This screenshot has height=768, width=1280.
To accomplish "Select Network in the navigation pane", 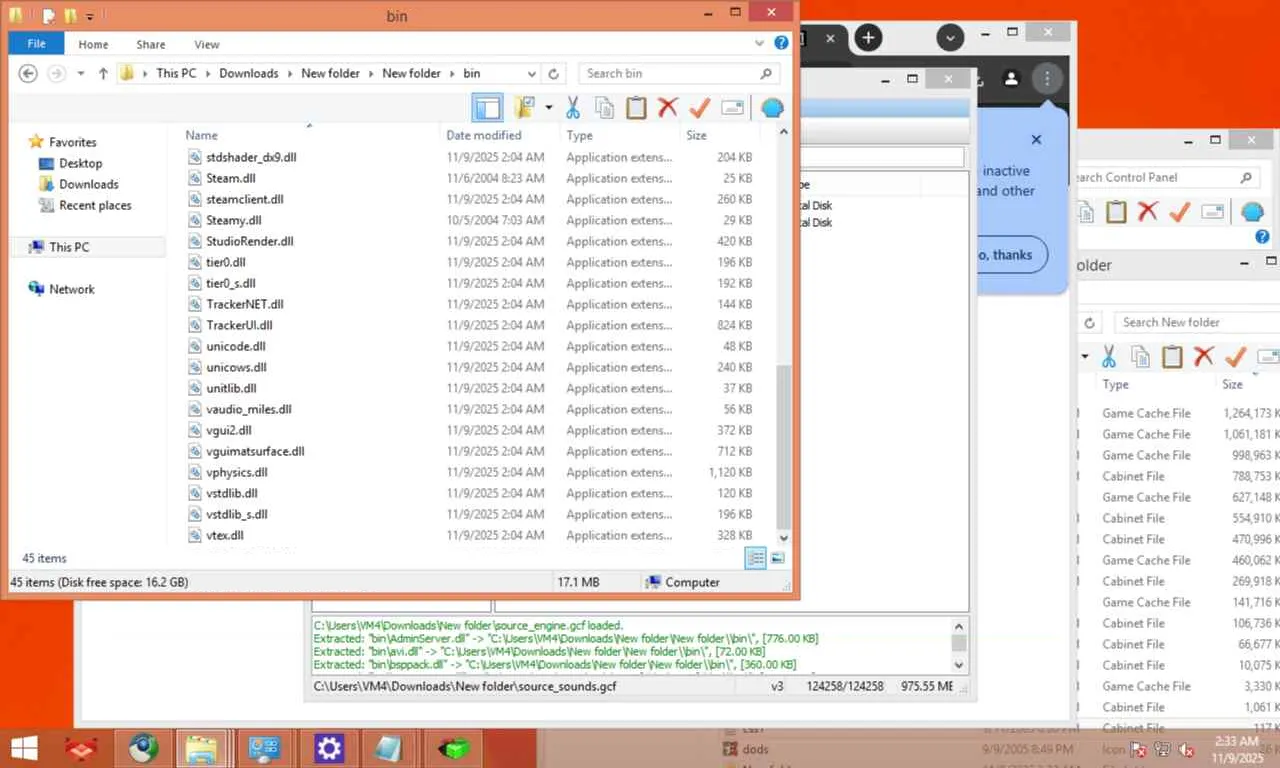I will click(72, 289).
